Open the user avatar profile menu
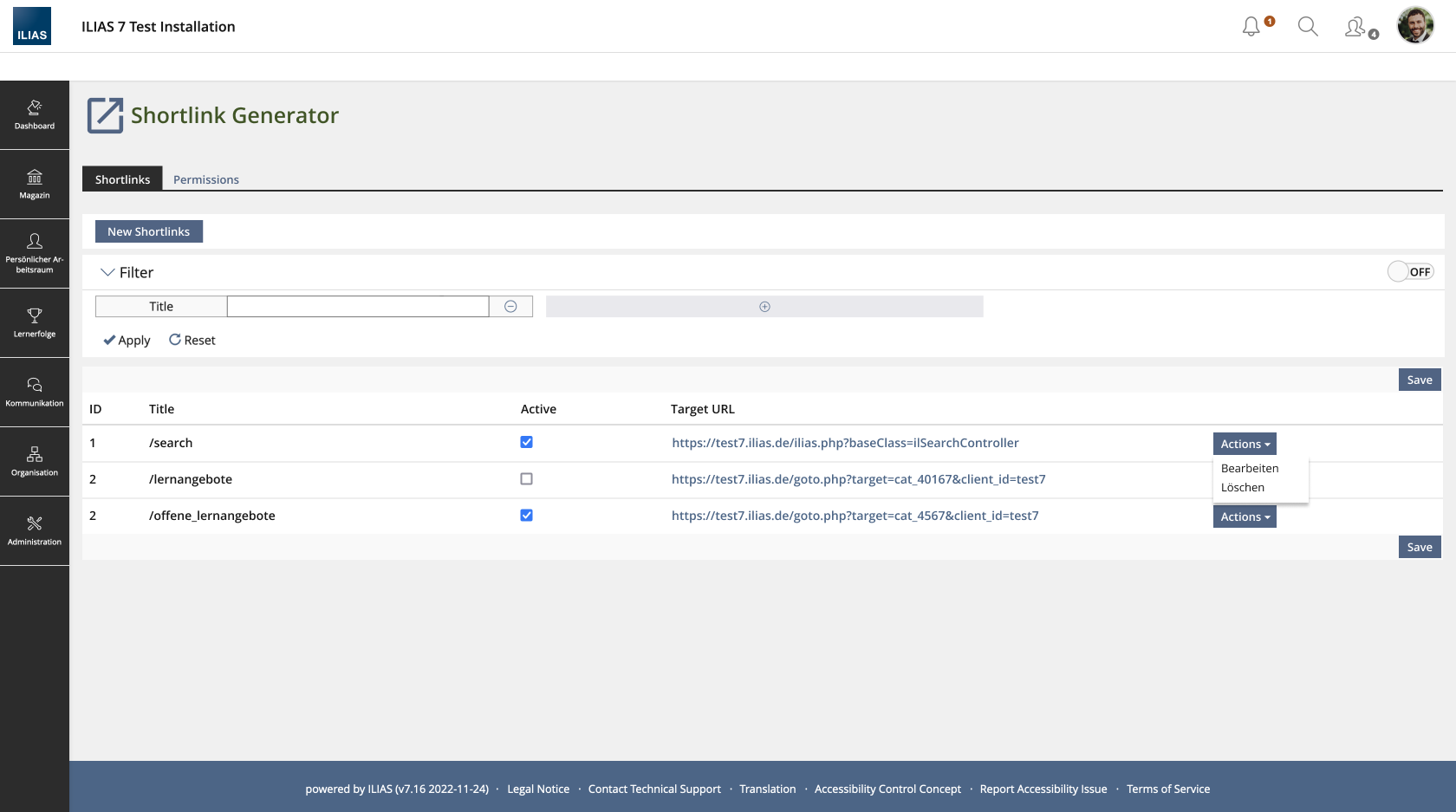 [x=1414, y=26]
